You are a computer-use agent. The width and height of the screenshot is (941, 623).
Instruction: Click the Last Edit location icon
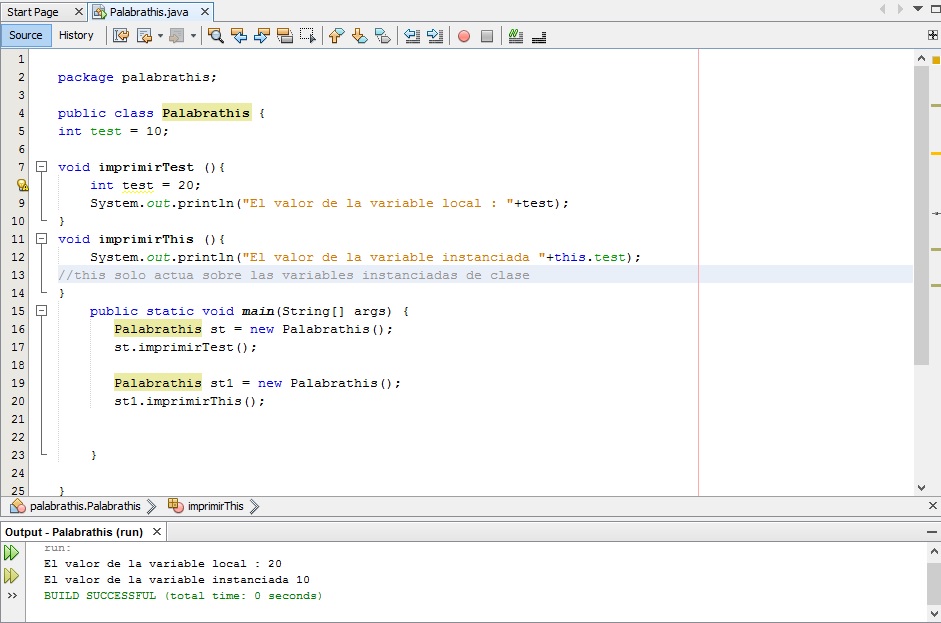click(x=121, y=36)
